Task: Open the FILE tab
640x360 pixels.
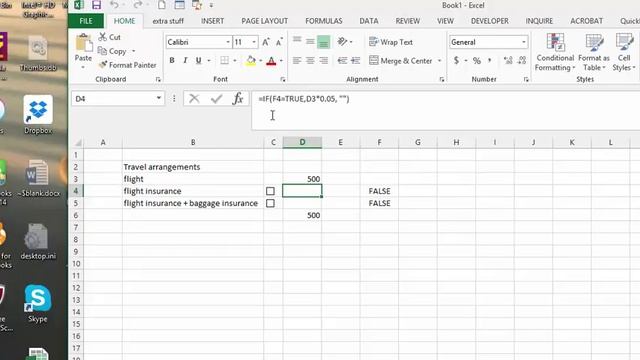Action: point(86,21)
